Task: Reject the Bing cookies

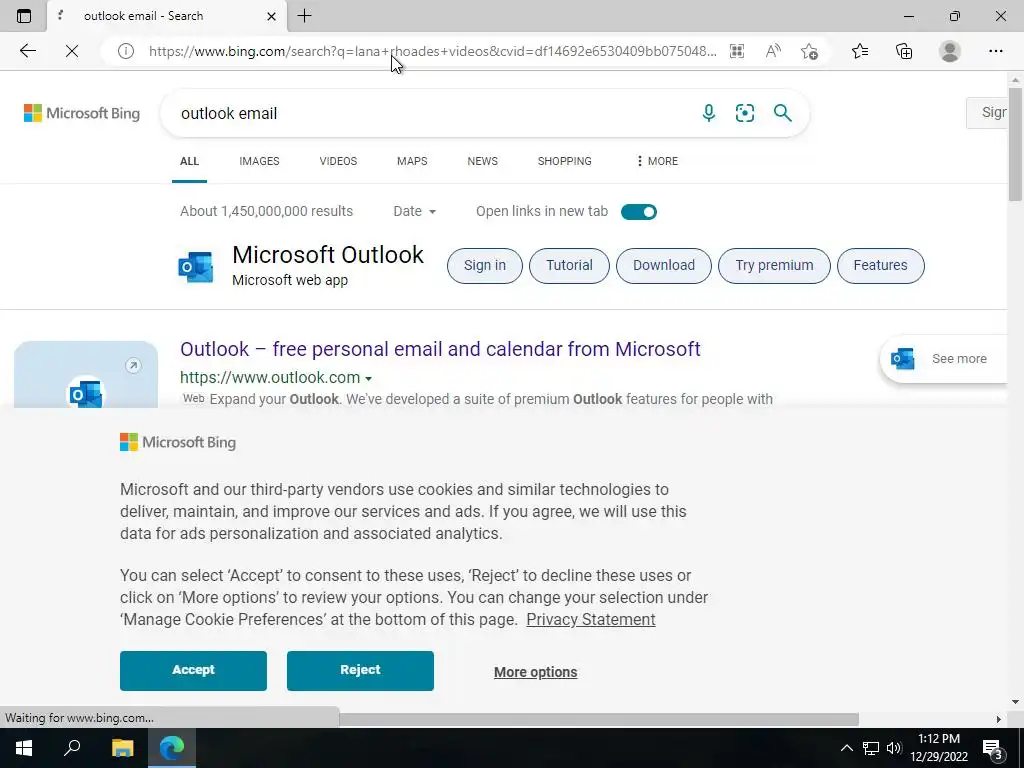Action: pyautogui.click(x=360, y=671)
